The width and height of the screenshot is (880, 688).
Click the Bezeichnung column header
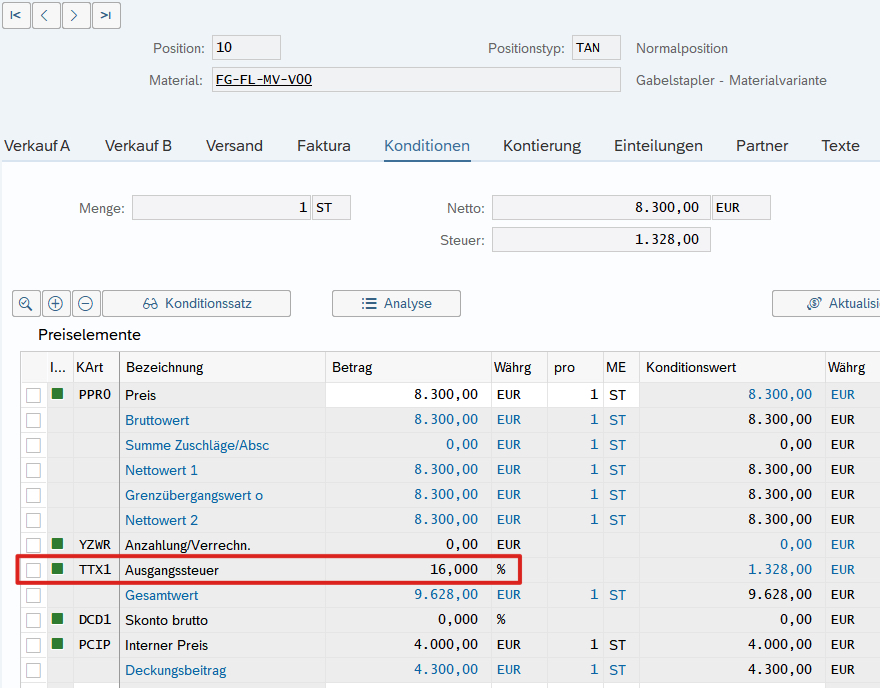point(222,368)
